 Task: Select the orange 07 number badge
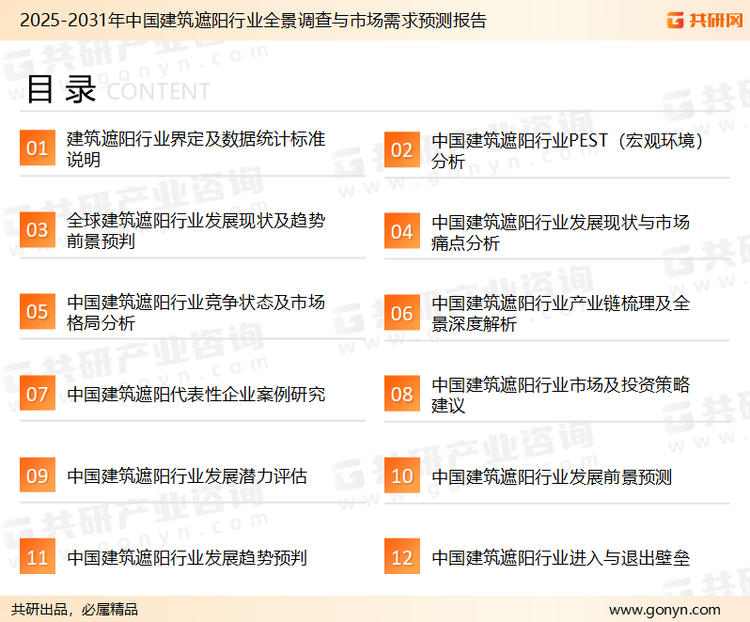click(x=37, y=393)
